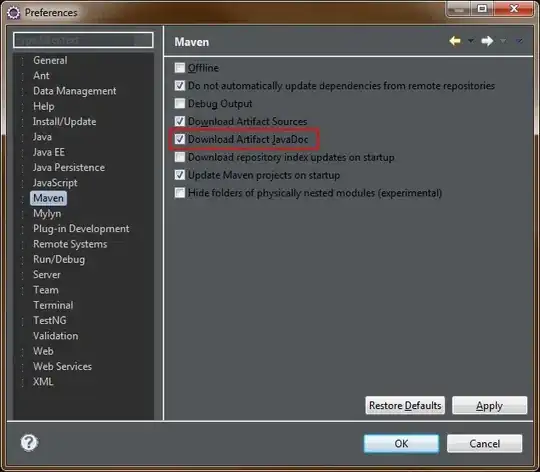Click the forward navigation arrow icon

487,41
